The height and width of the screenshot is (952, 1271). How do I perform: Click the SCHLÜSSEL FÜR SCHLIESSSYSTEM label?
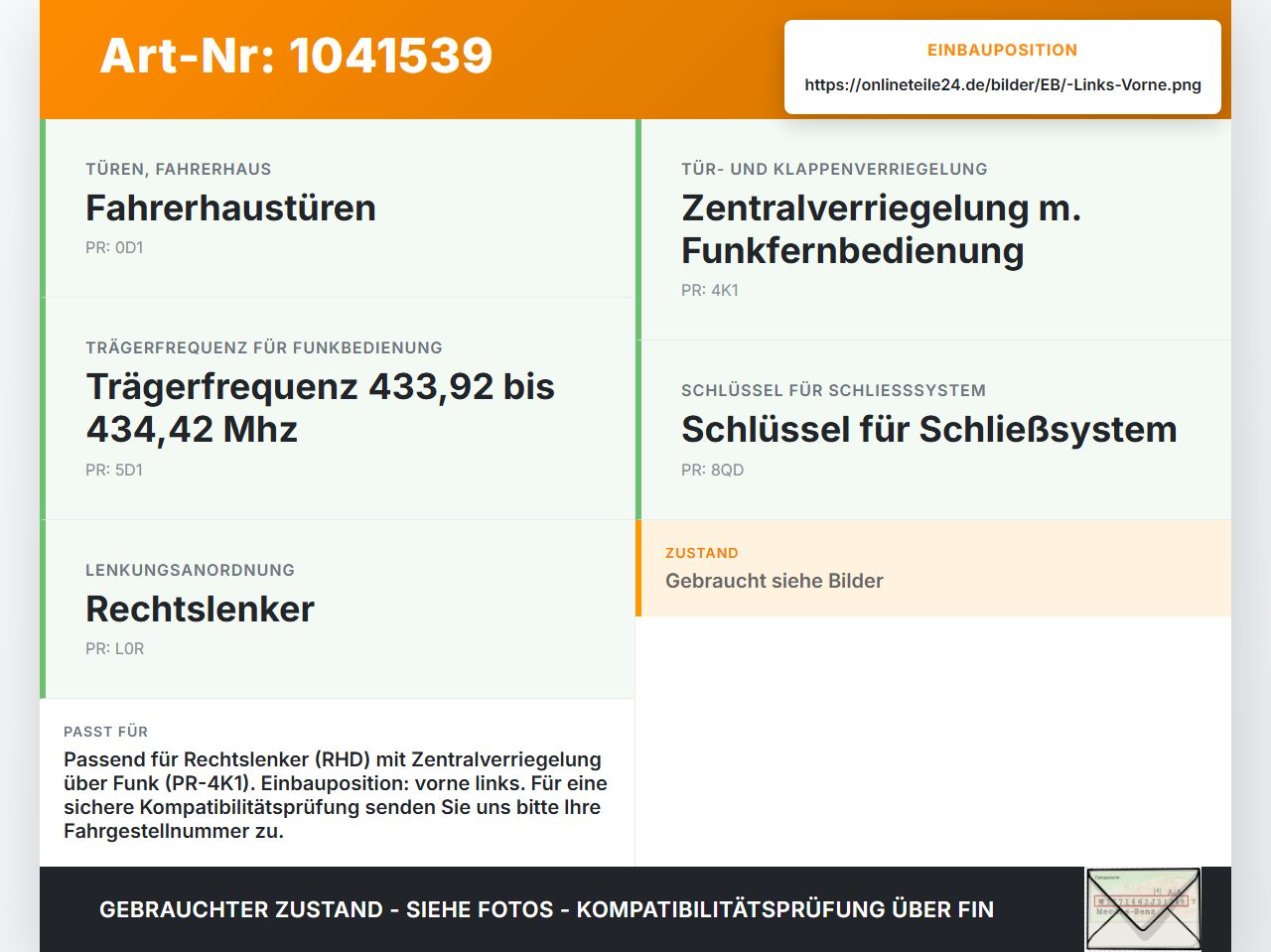[833, 390]
